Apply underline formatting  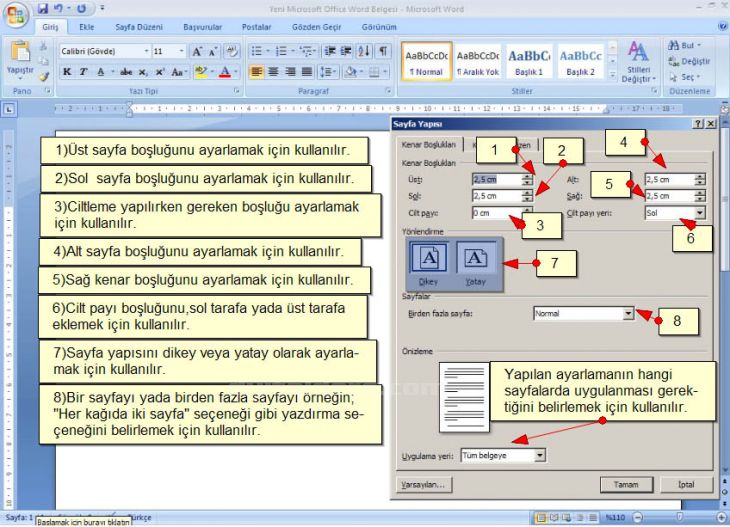click(101, 72)
